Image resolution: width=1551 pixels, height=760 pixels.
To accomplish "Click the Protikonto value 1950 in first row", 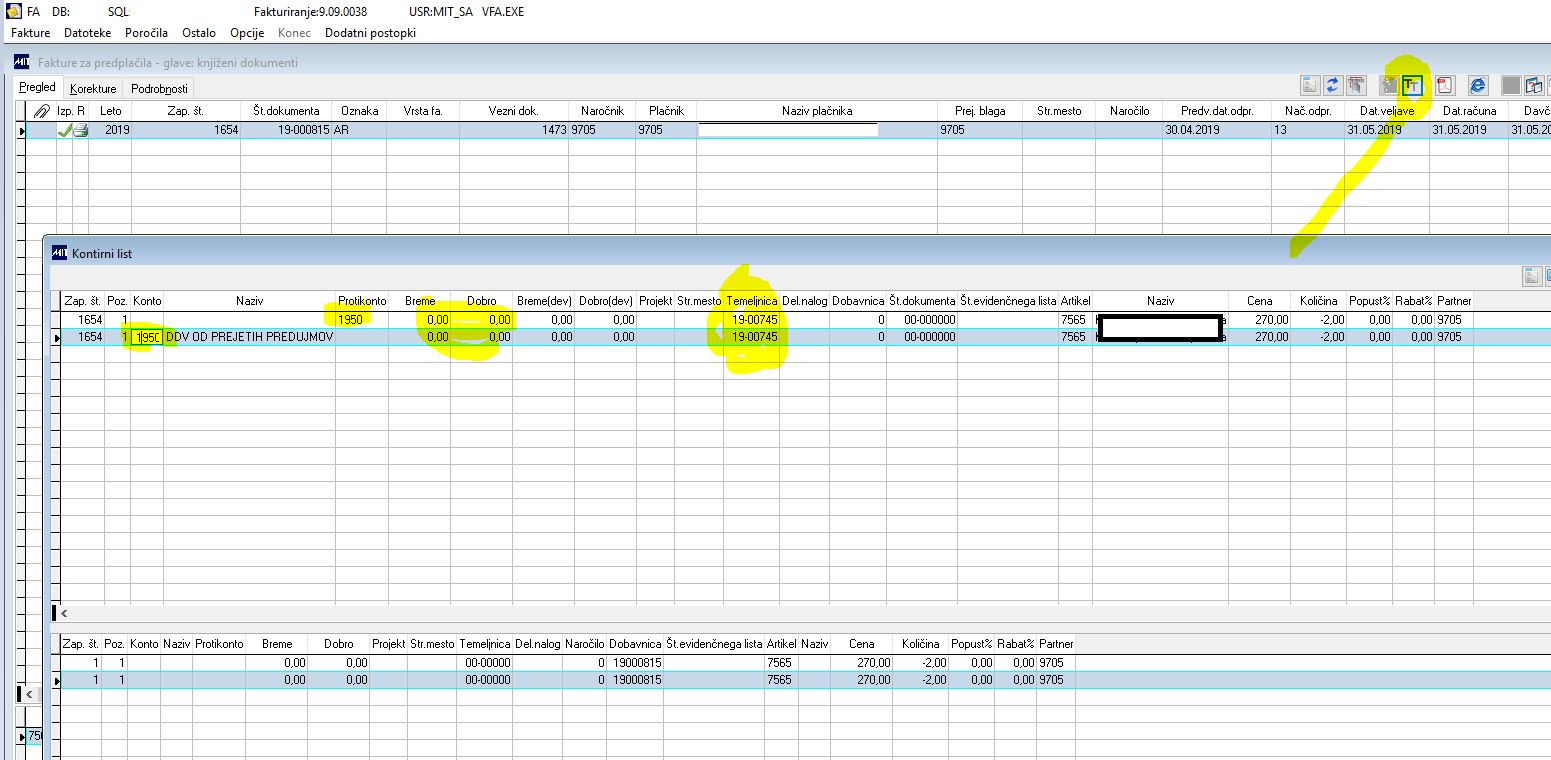I will click(x=362, y=320).
